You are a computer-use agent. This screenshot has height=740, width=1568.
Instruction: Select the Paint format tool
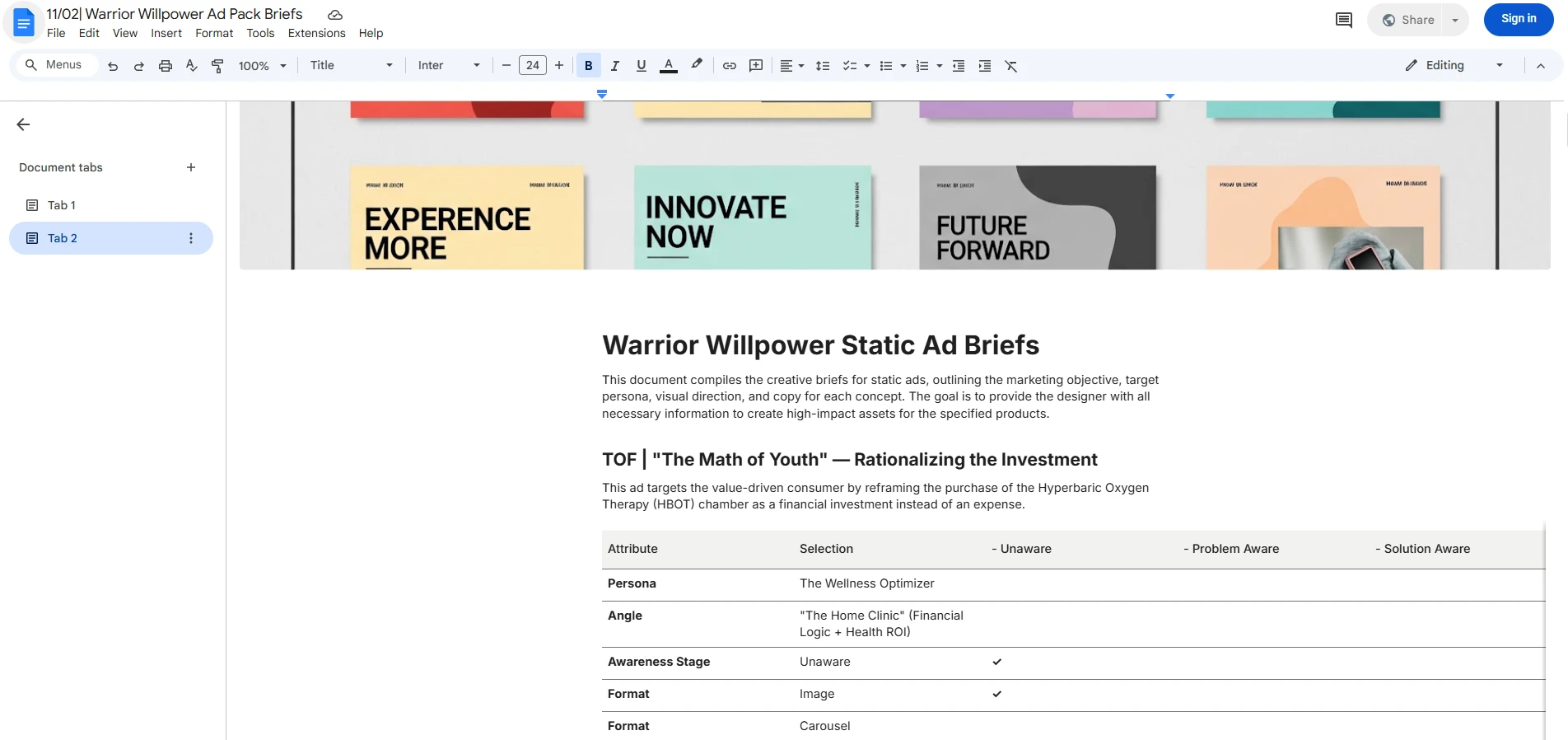217,66
